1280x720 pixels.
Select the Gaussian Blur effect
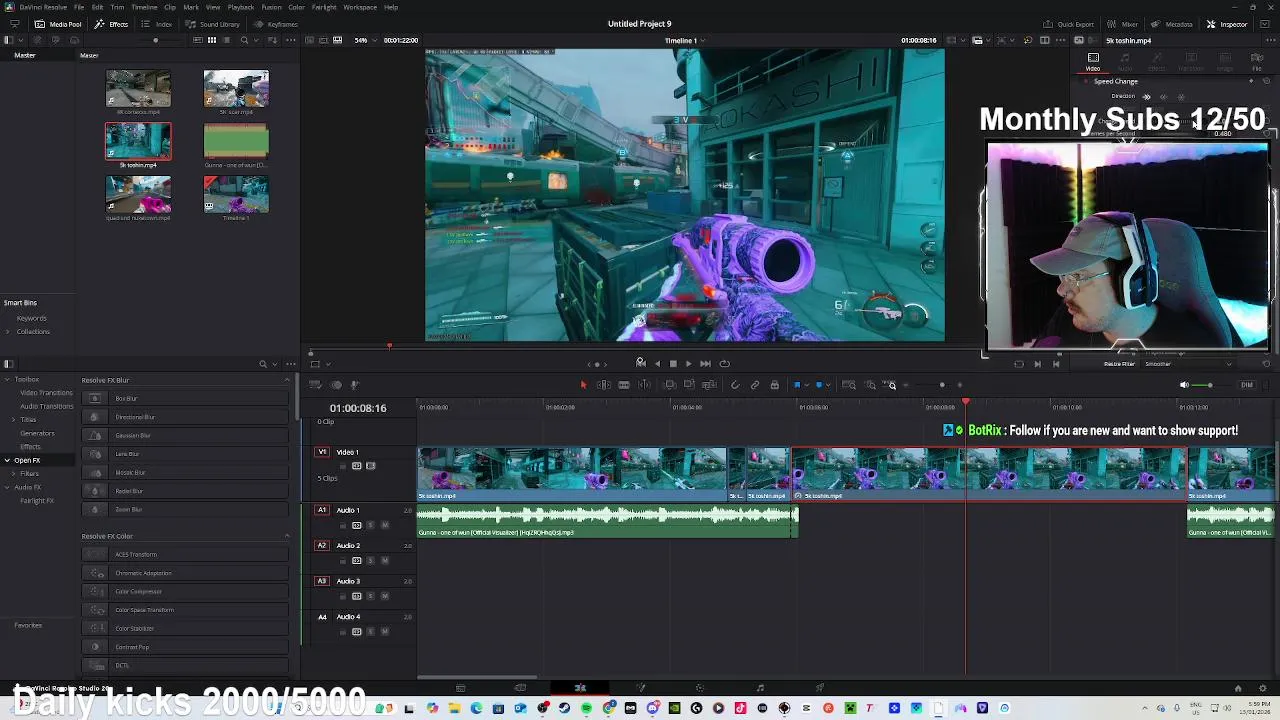click(185, 435)
